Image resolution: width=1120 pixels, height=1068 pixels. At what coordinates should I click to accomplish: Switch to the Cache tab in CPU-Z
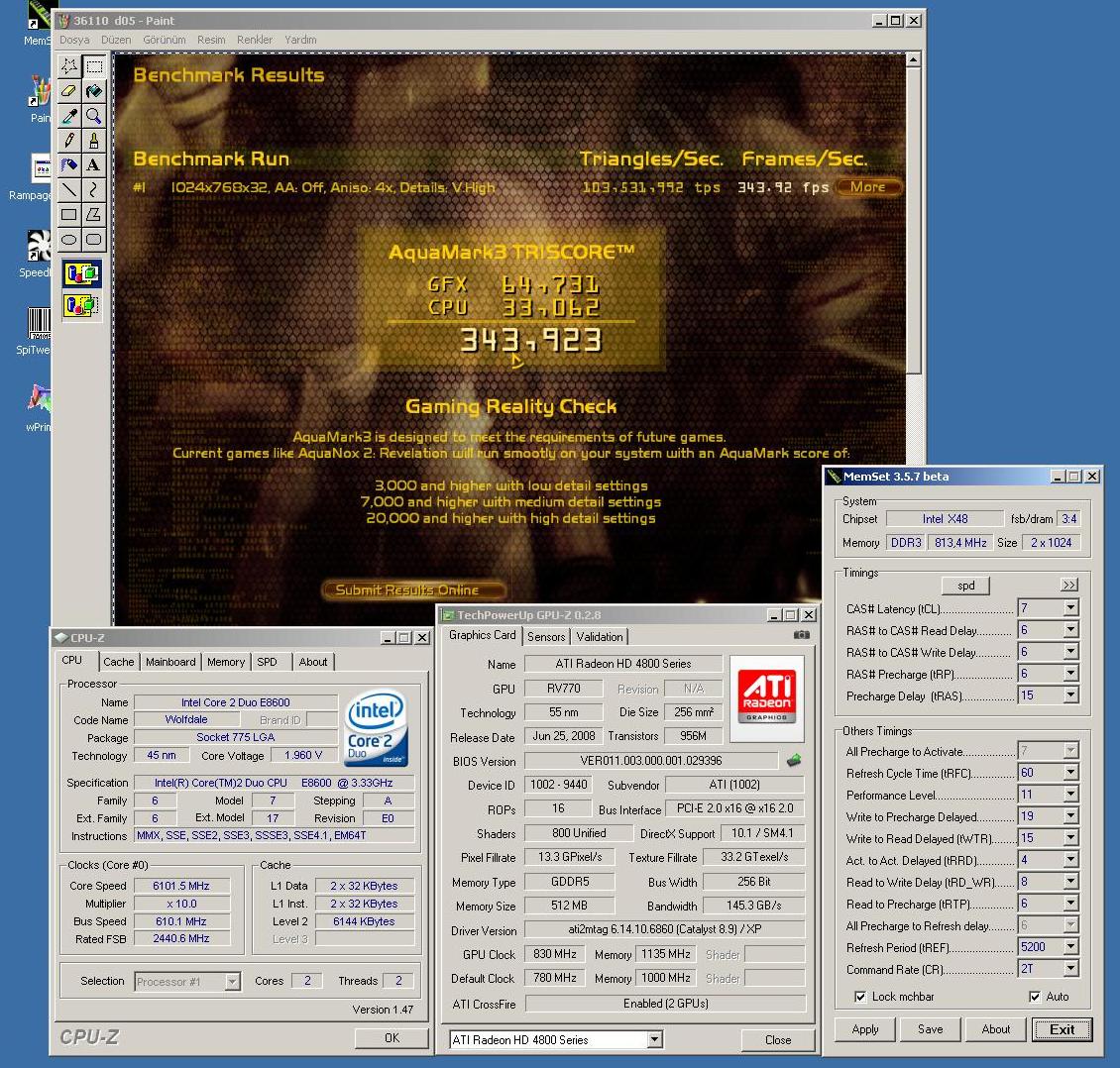tap(119, 662)
